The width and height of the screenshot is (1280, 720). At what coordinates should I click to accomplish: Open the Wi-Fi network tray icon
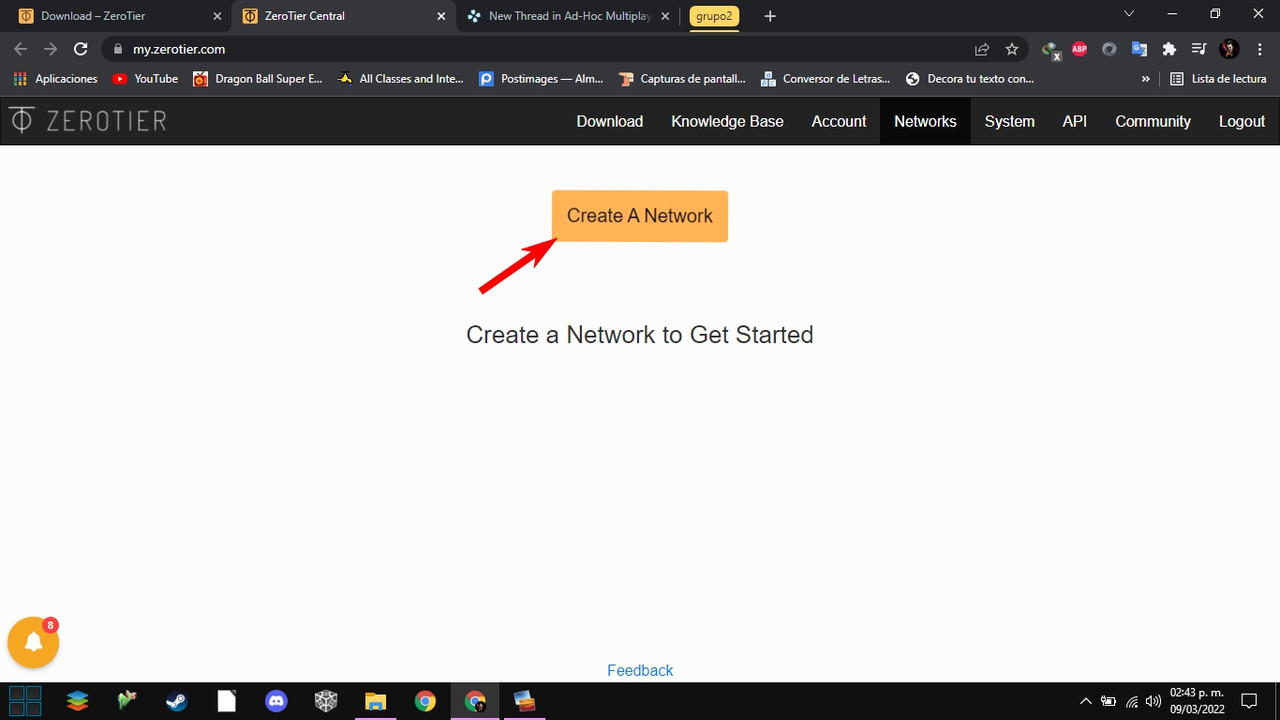coord(1131,701)
